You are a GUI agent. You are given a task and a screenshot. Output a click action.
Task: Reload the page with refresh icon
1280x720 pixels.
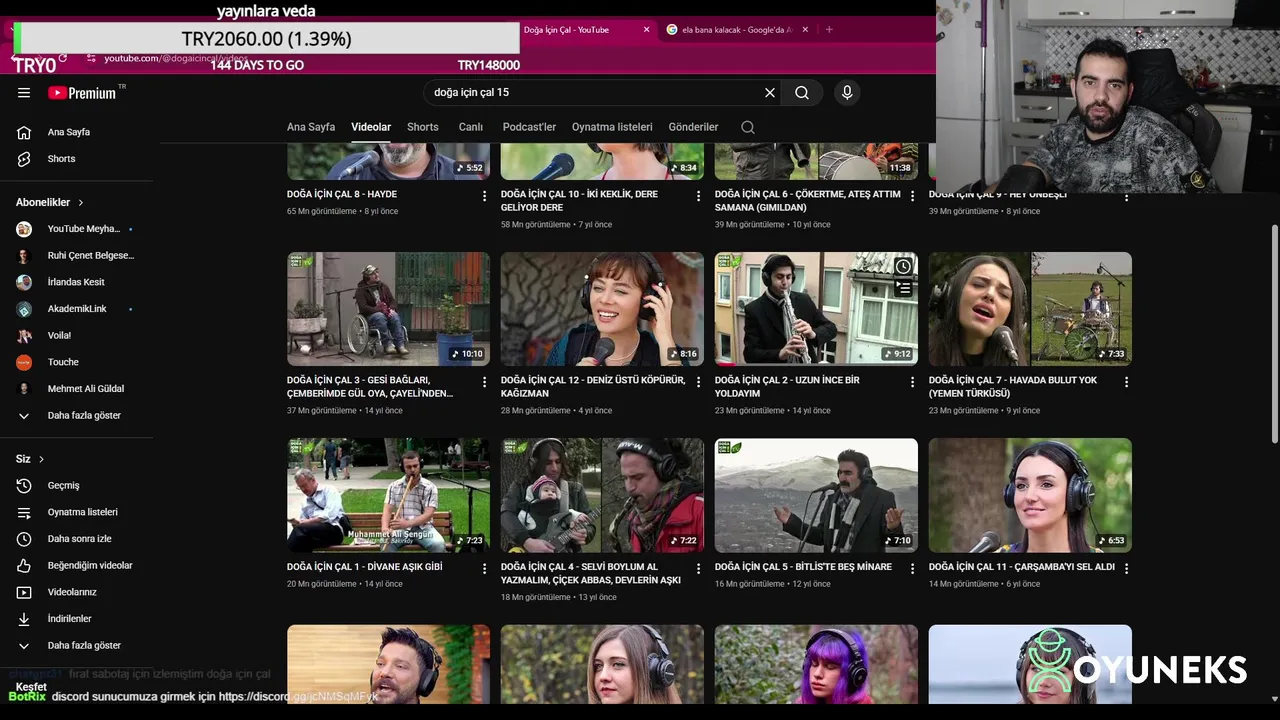point(63,59)
